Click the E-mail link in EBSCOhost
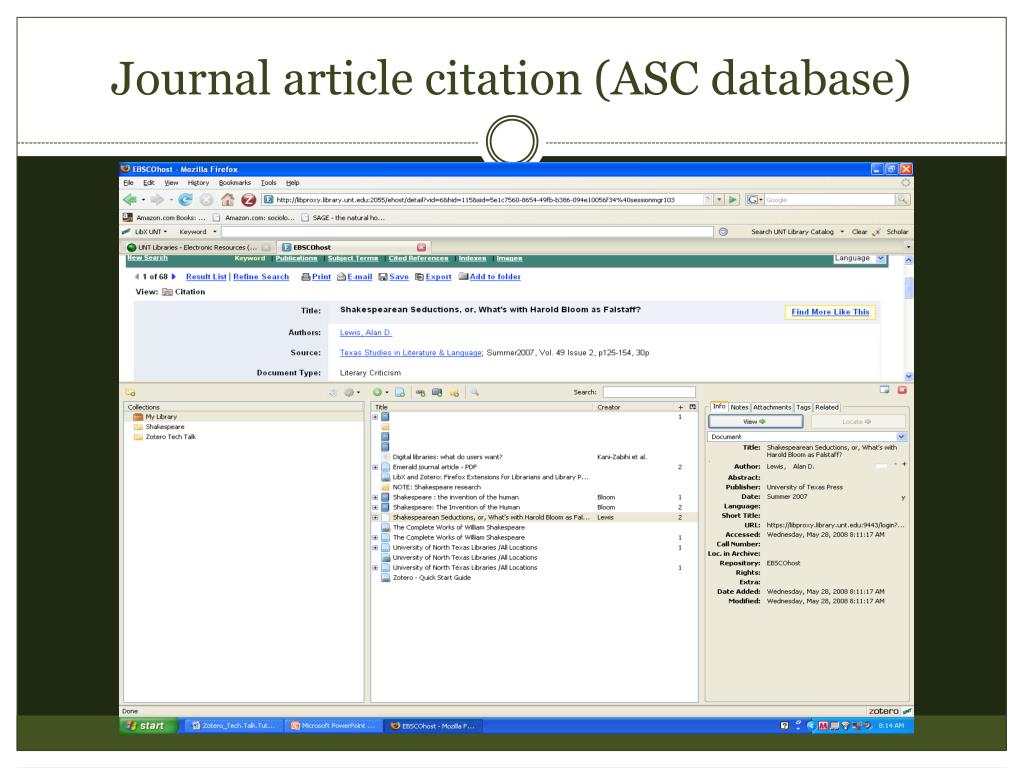 point(355,277)
